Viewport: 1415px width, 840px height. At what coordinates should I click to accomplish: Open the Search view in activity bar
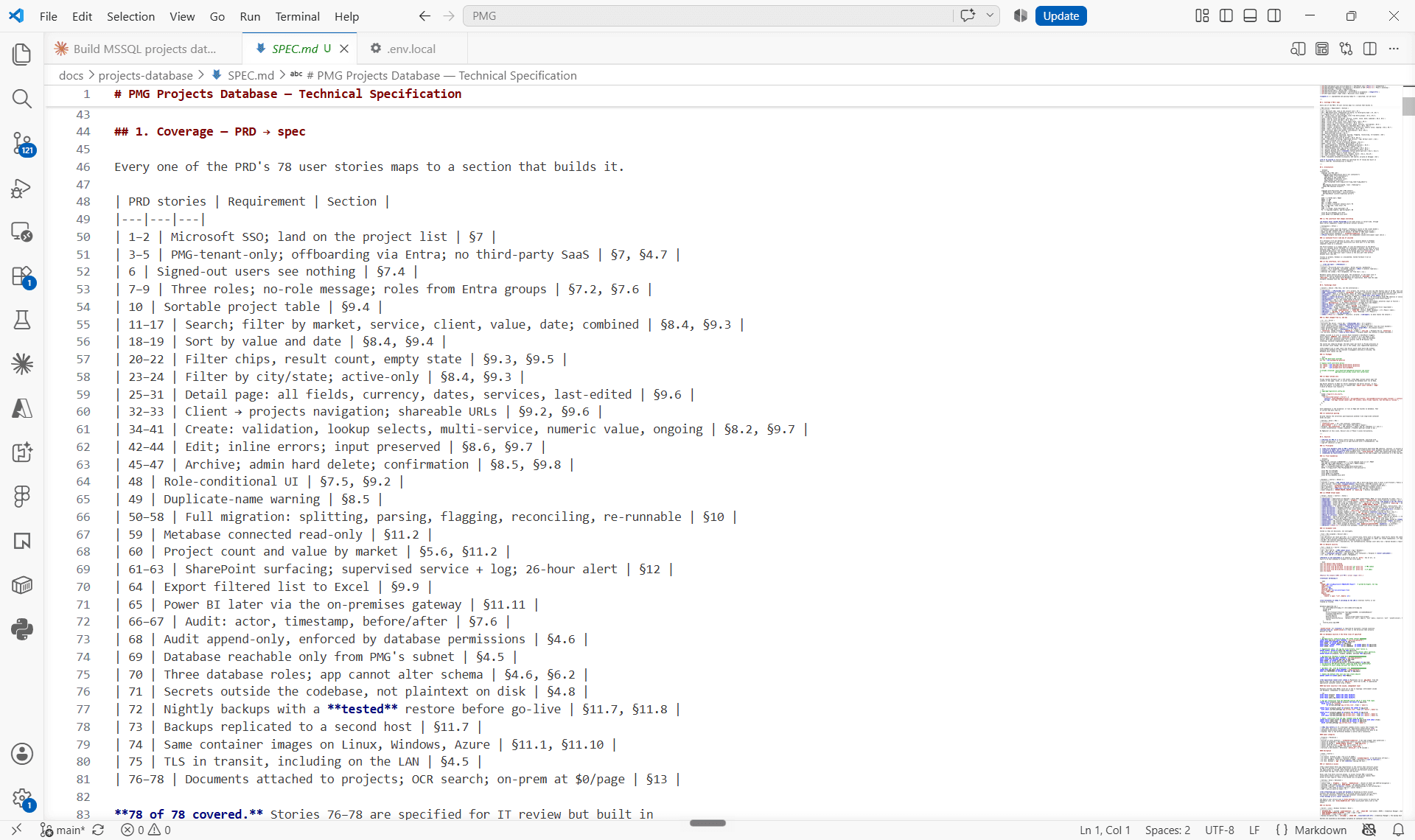click(22, 99)
